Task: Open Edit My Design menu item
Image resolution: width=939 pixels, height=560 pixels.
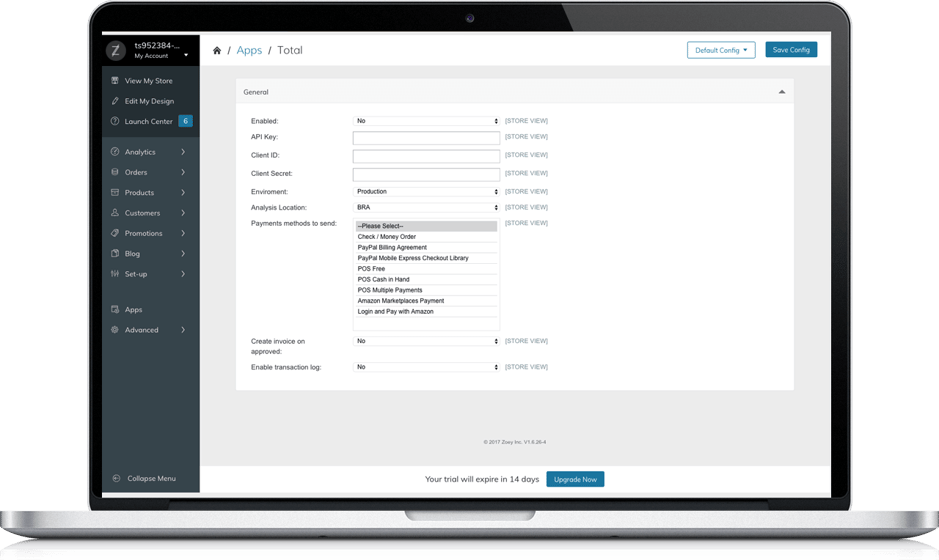Action: pyautogui.click(x=150, y=101)
